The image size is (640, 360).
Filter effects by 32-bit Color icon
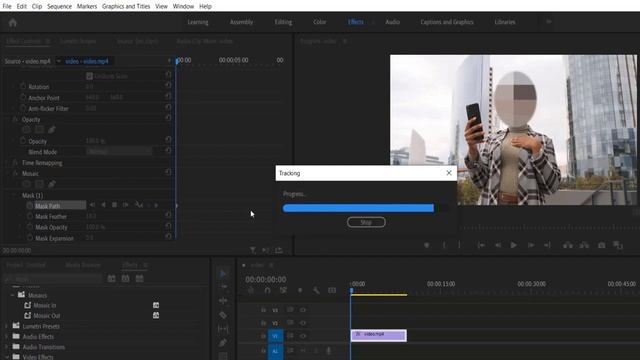tap(125, 279)
